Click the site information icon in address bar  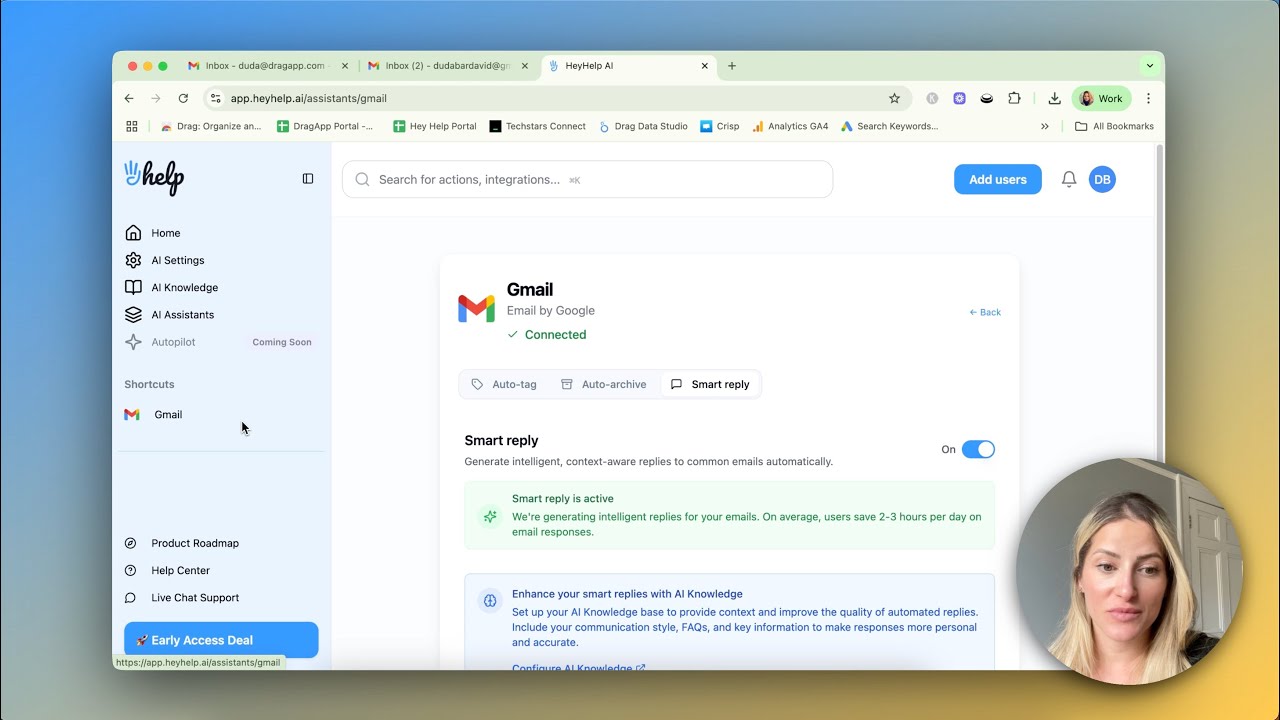[x=215, y=98]
